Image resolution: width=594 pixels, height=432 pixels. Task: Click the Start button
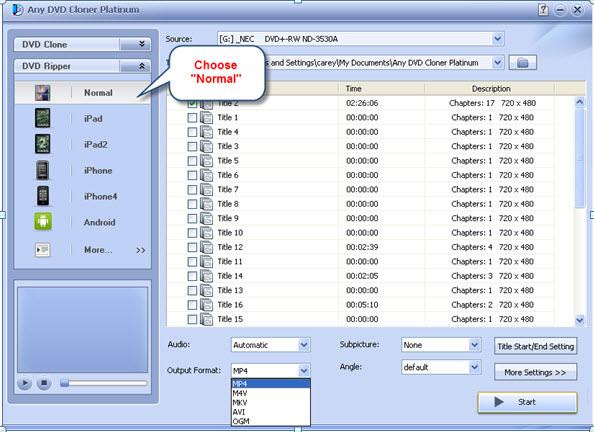pyautogui.click(x=527, y=402)
